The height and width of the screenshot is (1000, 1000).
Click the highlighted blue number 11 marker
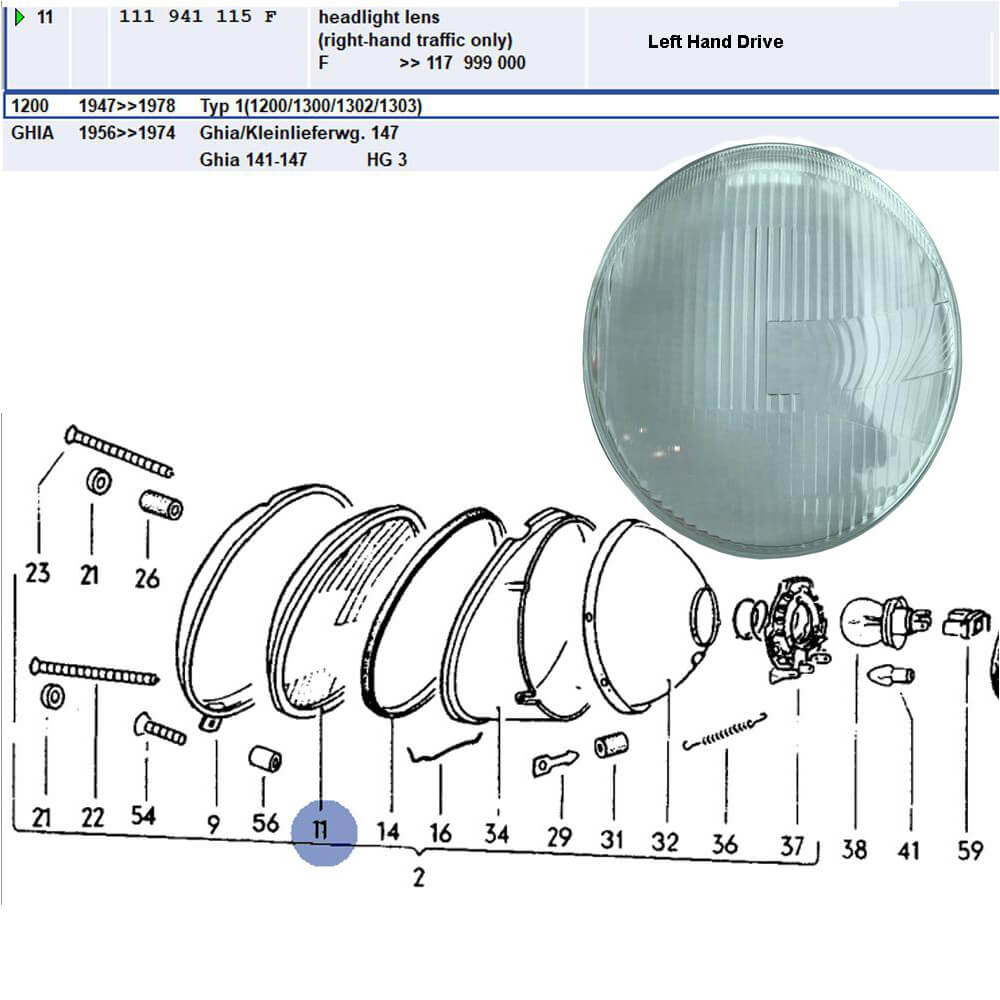[323, 831]
